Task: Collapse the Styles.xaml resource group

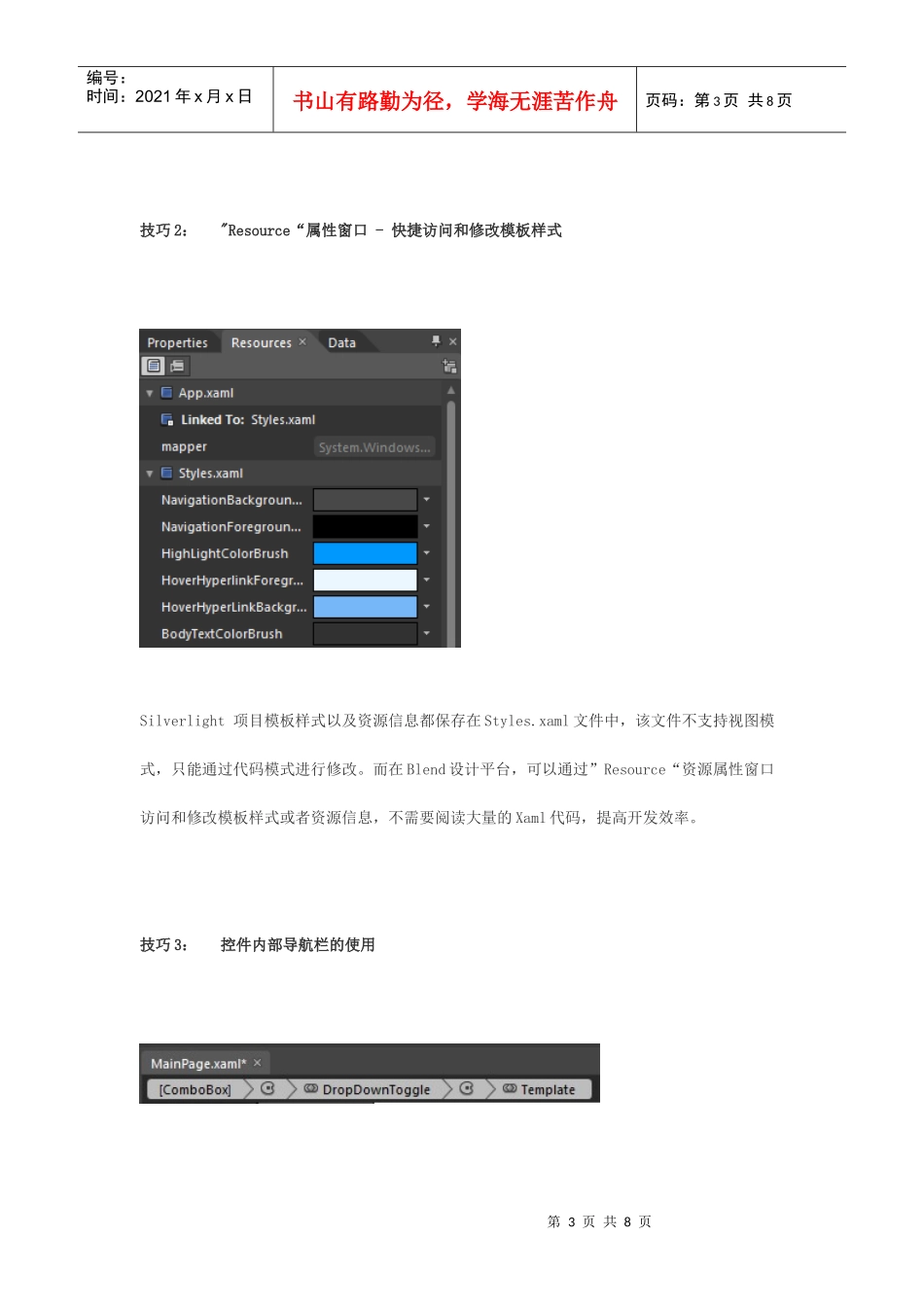Action: point(149,474)
